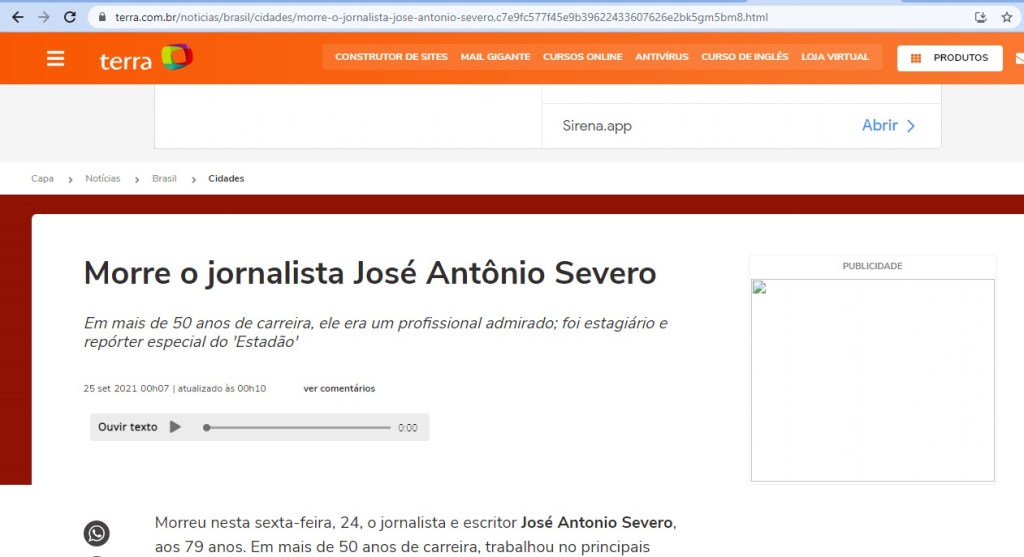Select Cursos Online in the top bar
1024x557 pixels.
click(582, 57)
